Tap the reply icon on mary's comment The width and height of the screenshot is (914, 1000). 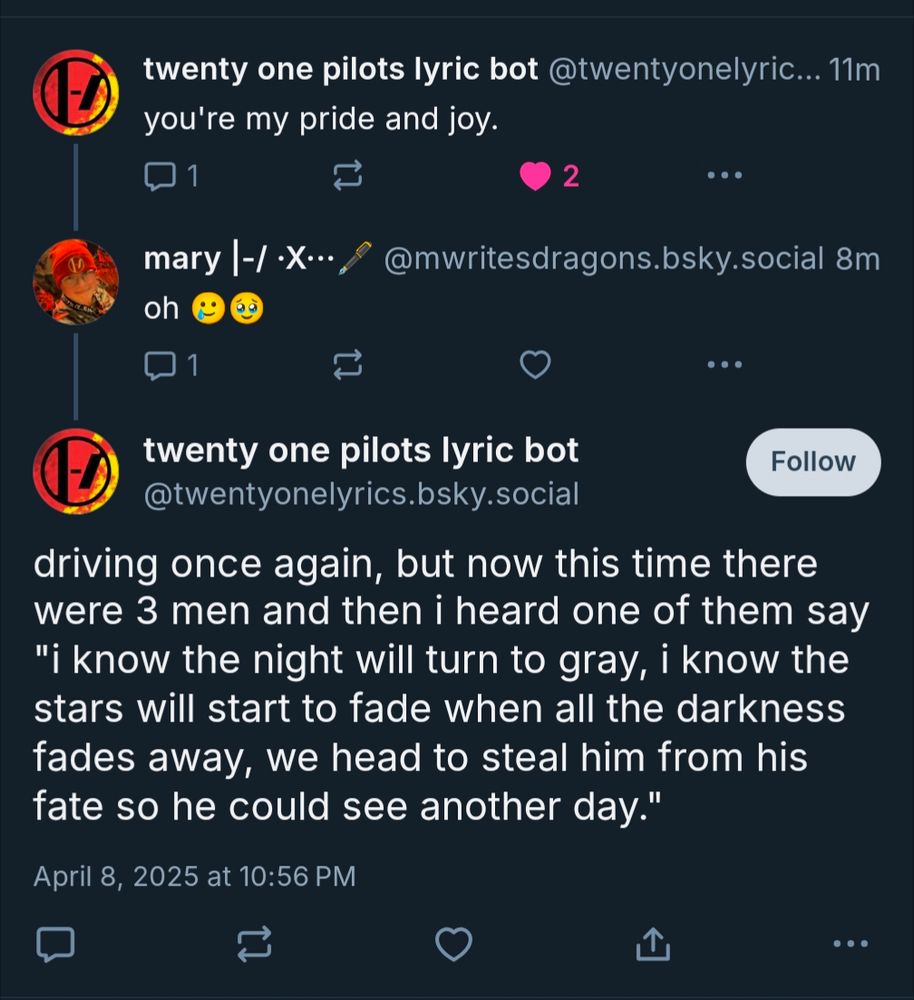pos(162,365)
